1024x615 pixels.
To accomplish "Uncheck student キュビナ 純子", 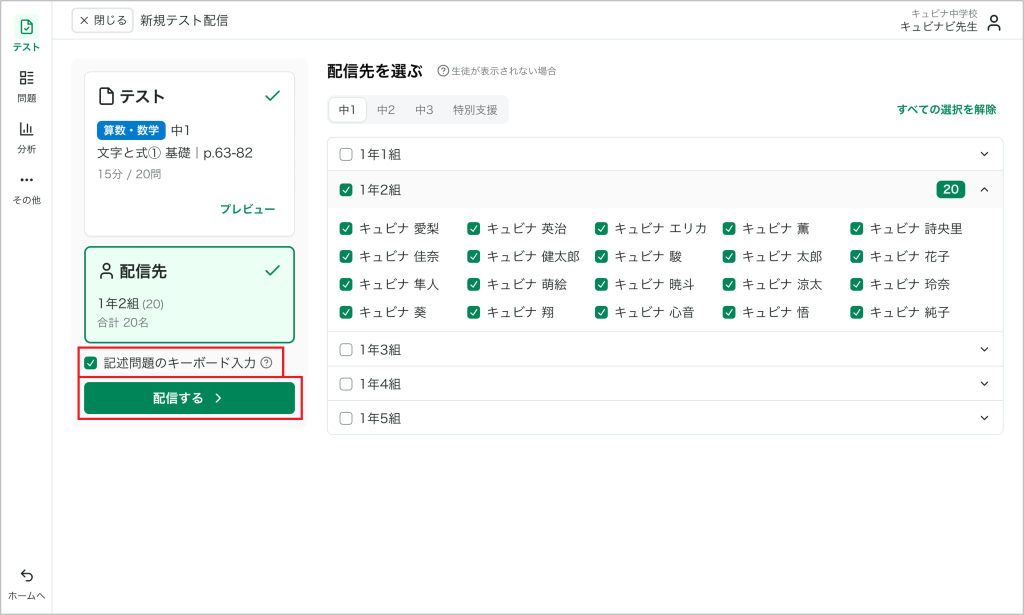I will click(857, 313).
